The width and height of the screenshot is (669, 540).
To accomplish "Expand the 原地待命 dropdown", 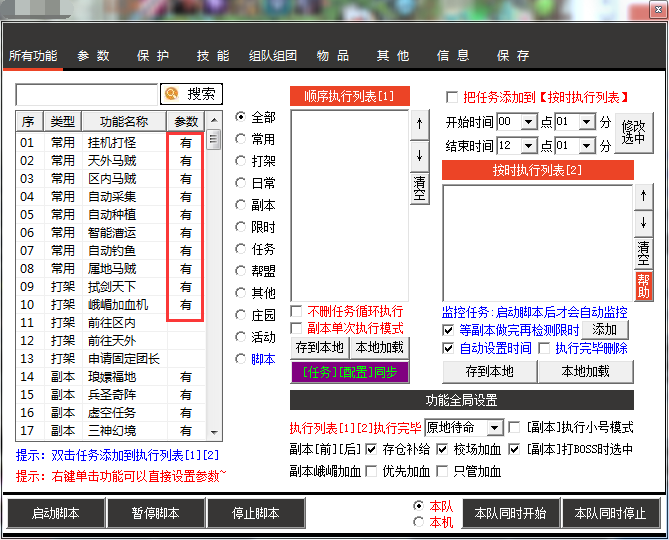I will click(x=495, y=427).
